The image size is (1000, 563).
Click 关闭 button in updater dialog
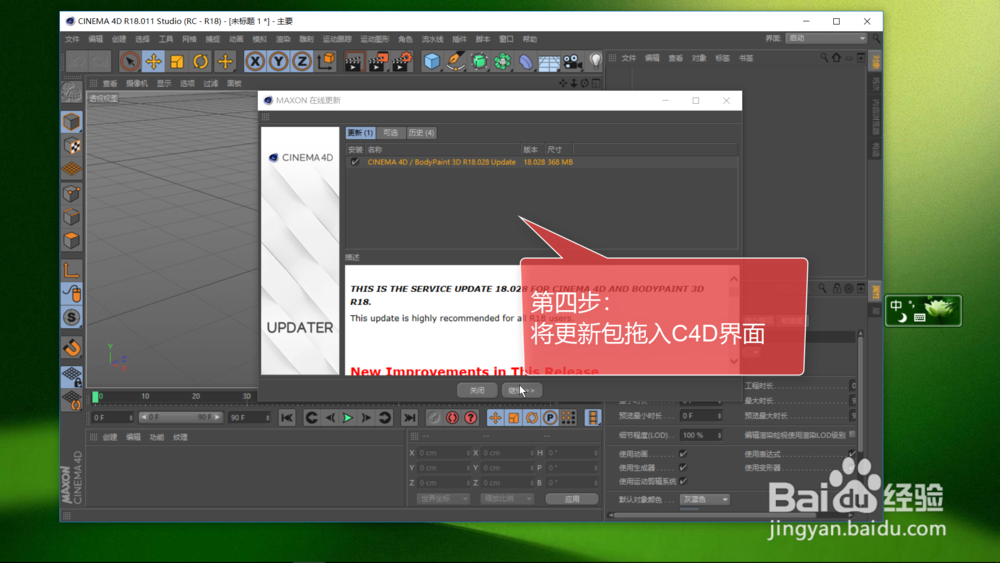pos(477,390)
